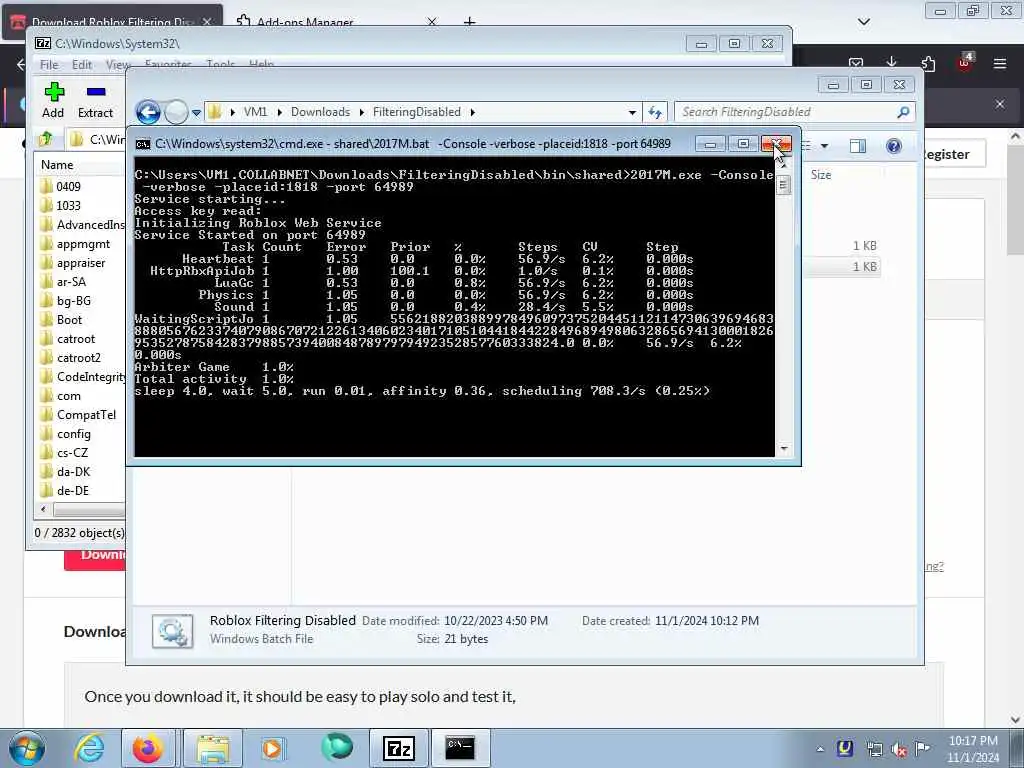1024x768 pixels.
Task: Launch Internet Explorer from the taskbar
Action: pyautogui.click(x=88, y=748)
